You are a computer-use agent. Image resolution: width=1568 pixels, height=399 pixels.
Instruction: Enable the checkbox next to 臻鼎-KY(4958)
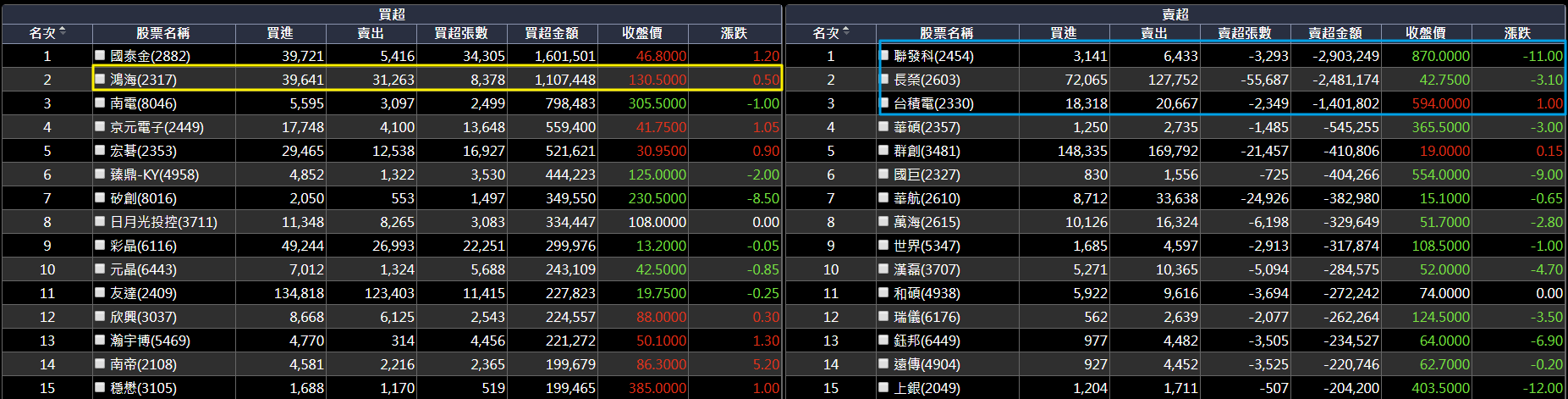coord(100,174)
